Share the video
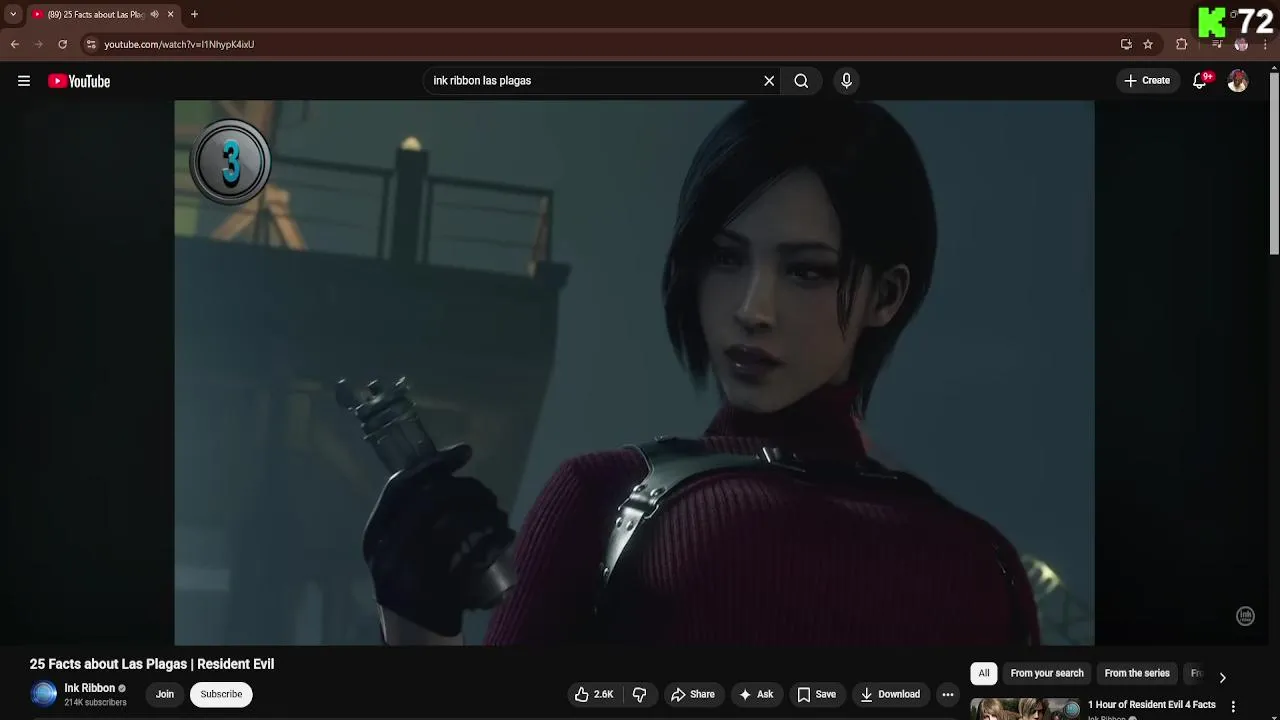The image size is (1280, 720). (693, 694)
